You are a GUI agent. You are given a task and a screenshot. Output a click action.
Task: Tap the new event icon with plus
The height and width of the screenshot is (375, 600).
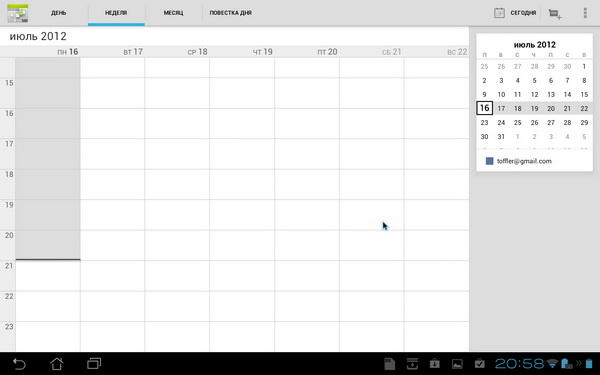point(555,13)
